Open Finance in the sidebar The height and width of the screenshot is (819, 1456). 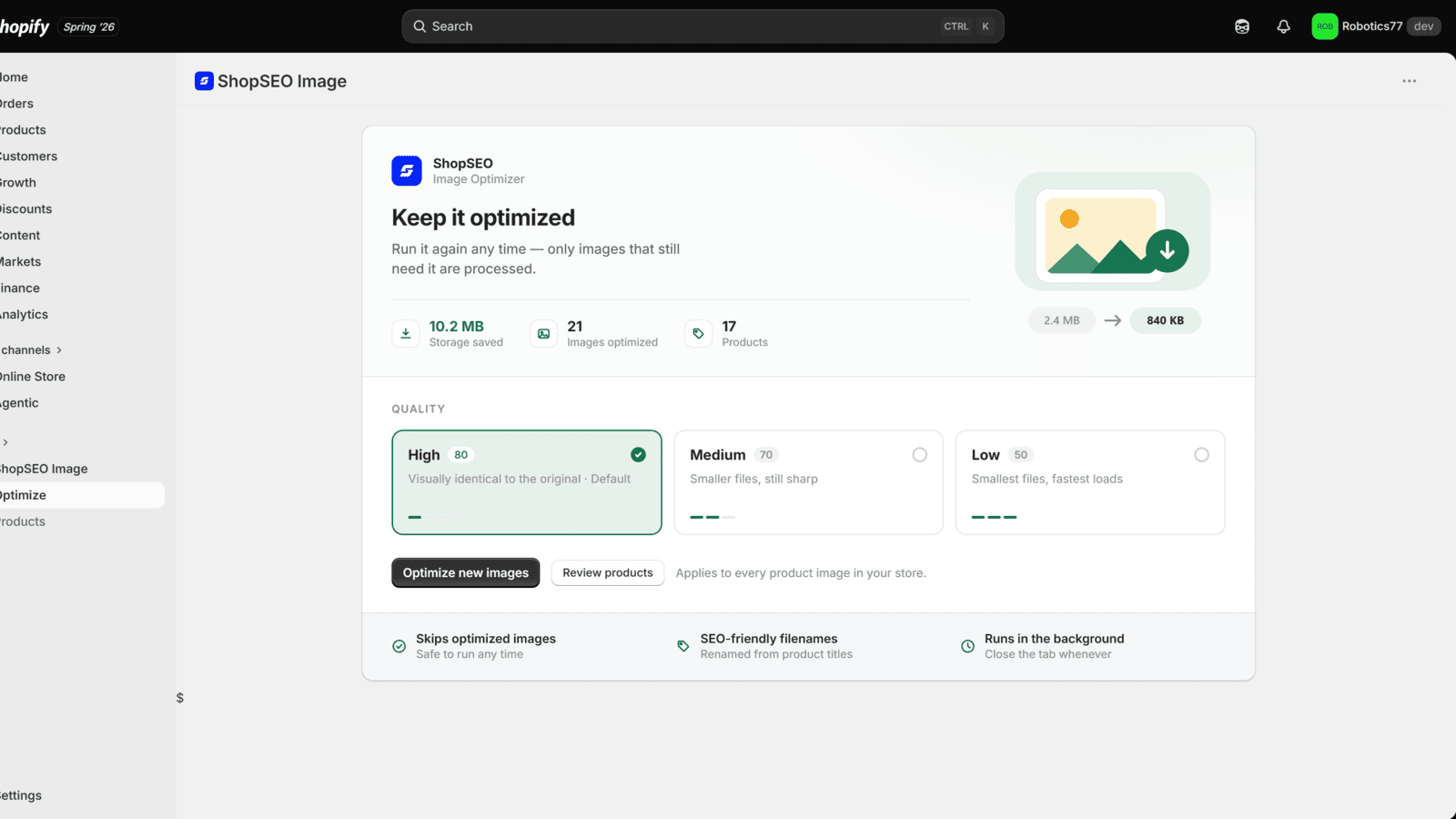click(x=20, y=288)
